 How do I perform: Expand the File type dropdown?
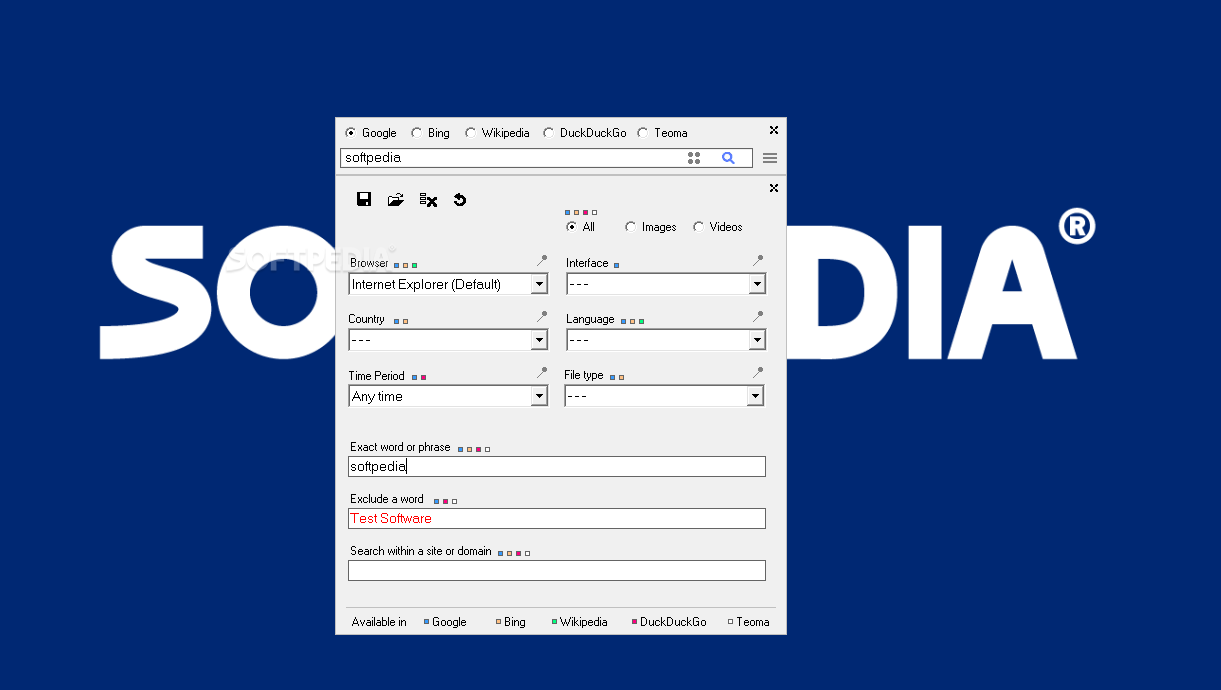(x=755, y=397)
